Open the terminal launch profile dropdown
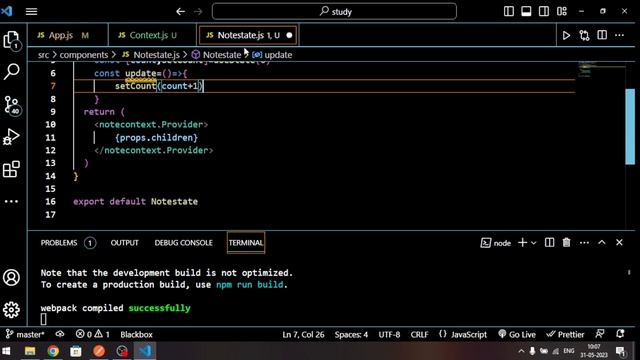640x360 pixels. [x=533, y=243]
